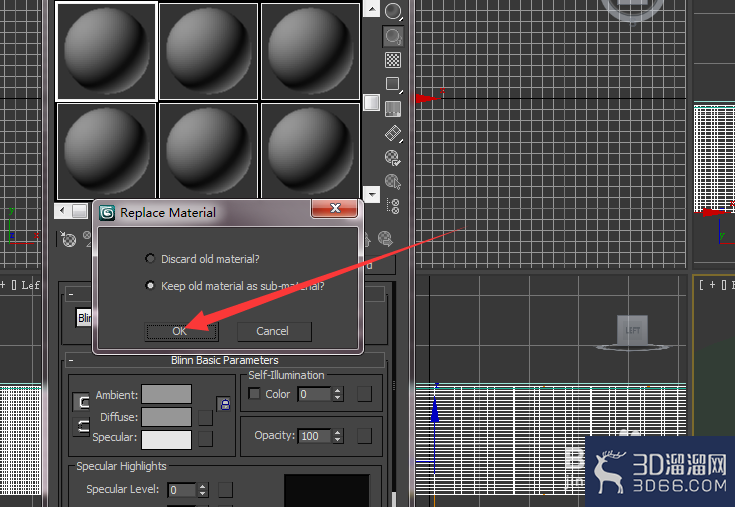The height and width of the screenshot is (507, 735).
Task: Click the Select by Material icon
Action: [393, 182]
